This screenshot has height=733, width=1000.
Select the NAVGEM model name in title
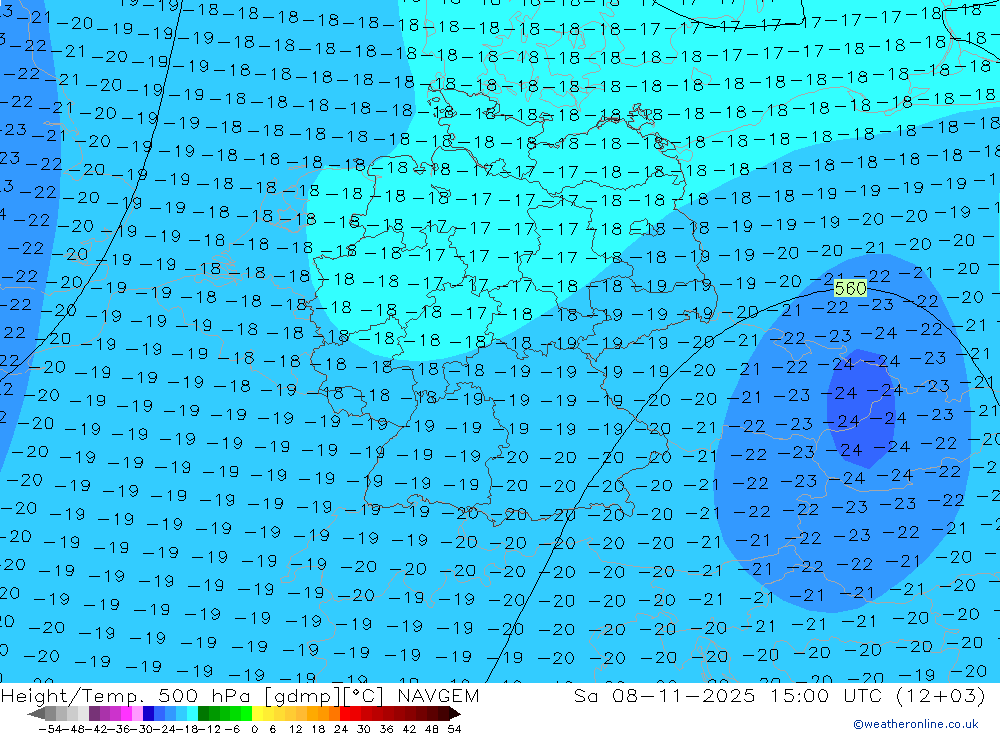(438, 695)
